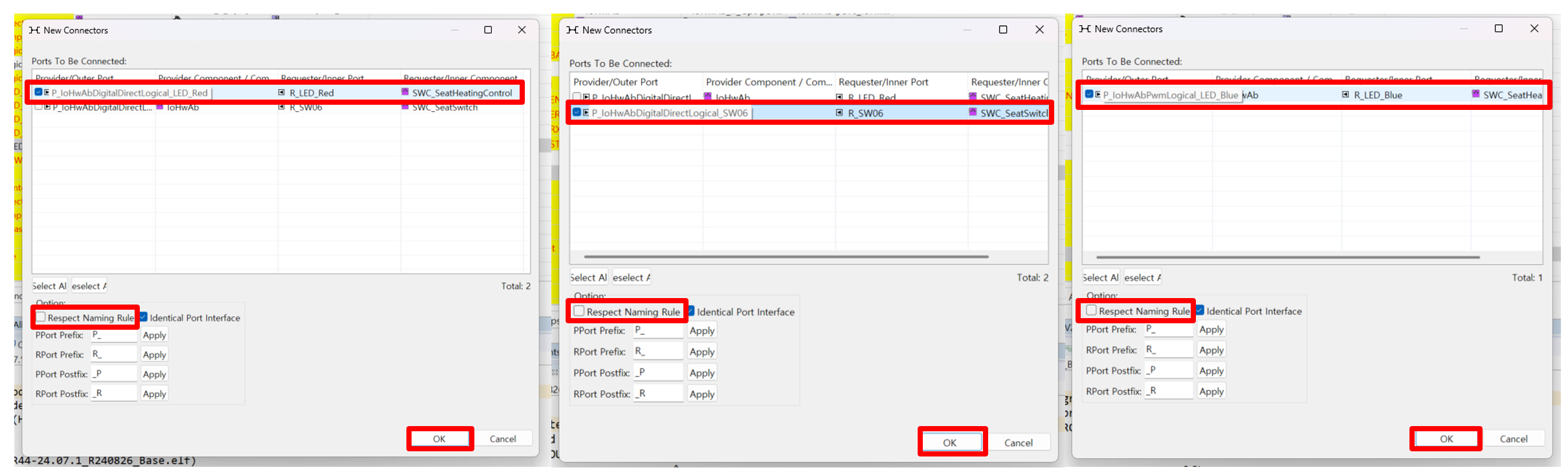Toggle Identical Port Interface in the middle dialog

coord(691,311)
